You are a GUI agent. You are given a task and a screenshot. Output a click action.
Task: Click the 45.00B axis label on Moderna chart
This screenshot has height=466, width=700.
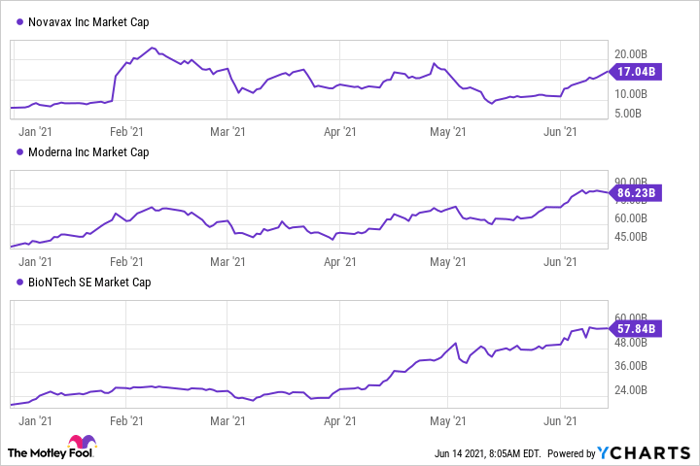(x=630, y=236)
